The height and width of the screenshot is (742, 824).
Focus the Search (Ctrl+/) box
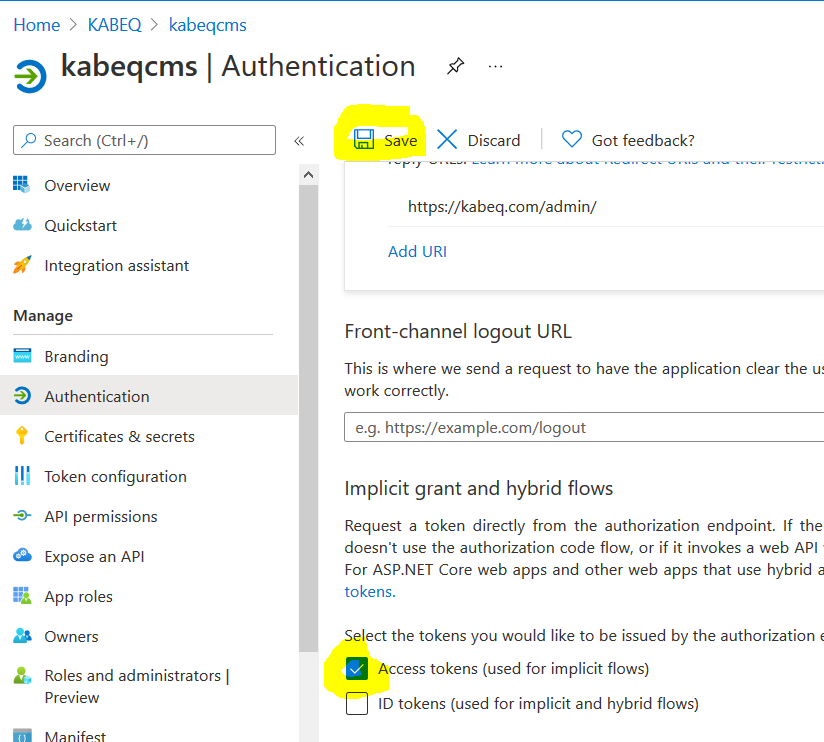(145, 141)
